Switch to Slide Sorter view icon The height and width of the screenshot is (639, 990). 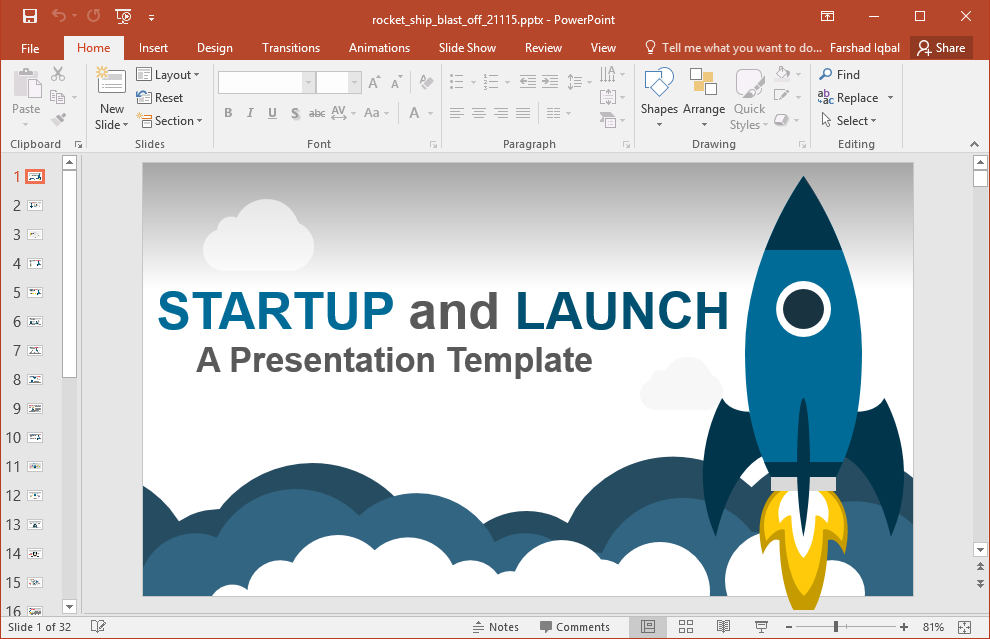point(686,626)
